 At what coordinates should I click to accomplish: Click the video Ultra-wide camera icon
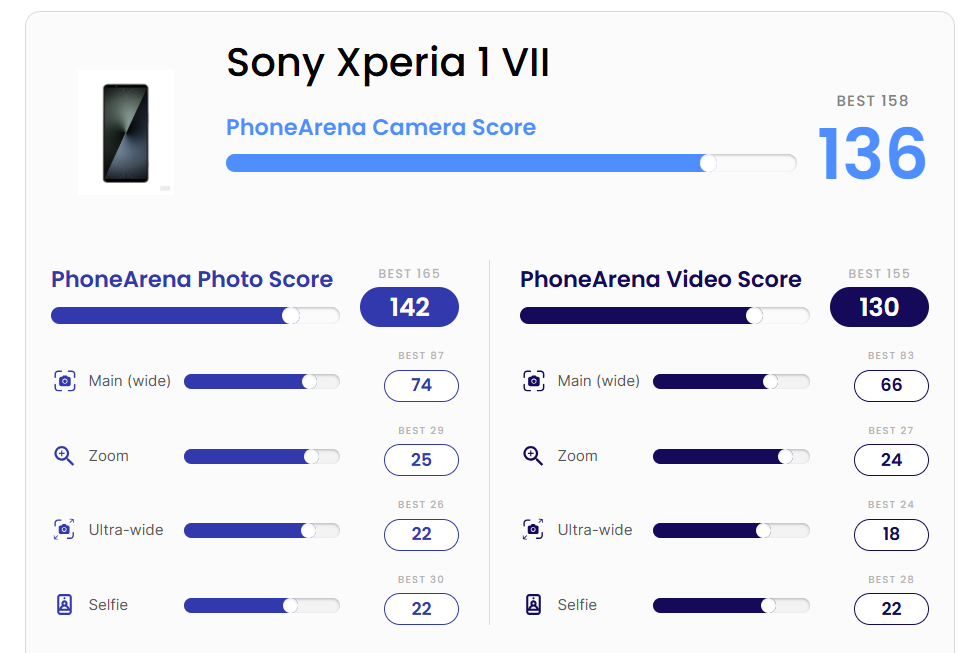tap(533, 529)
